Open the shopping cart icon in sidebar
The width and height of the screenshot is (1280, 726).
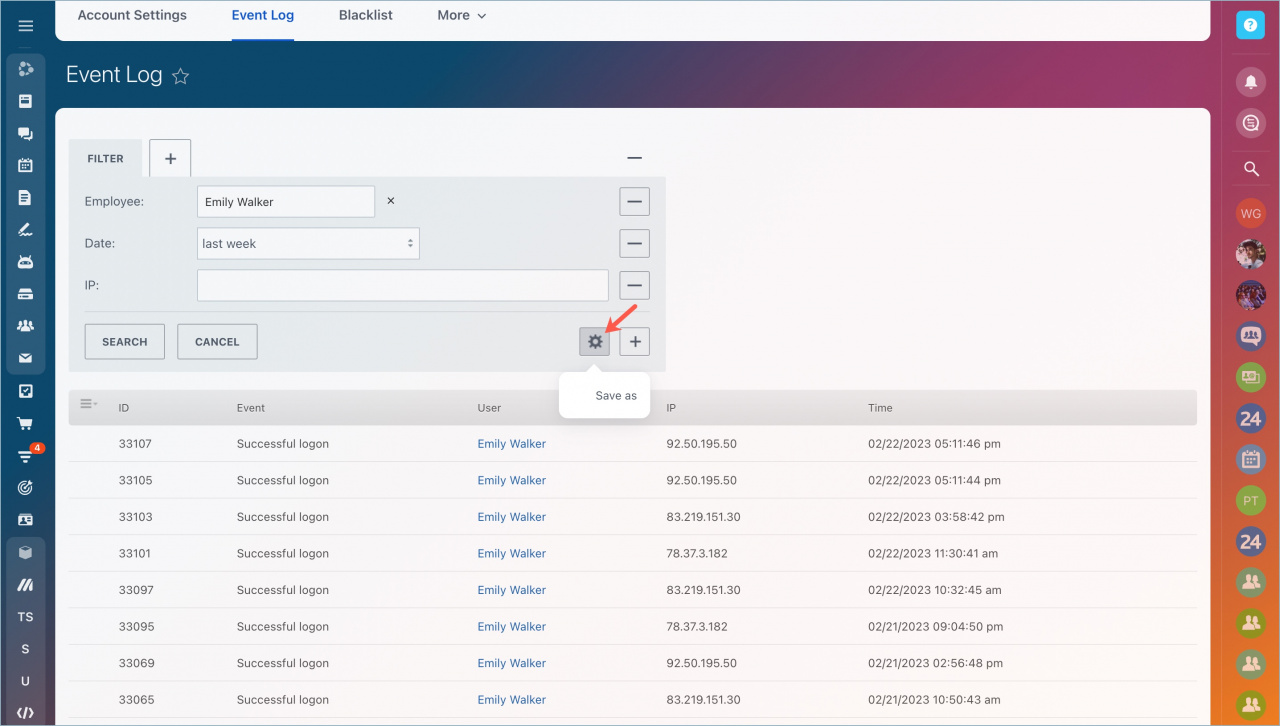point(26,423)
